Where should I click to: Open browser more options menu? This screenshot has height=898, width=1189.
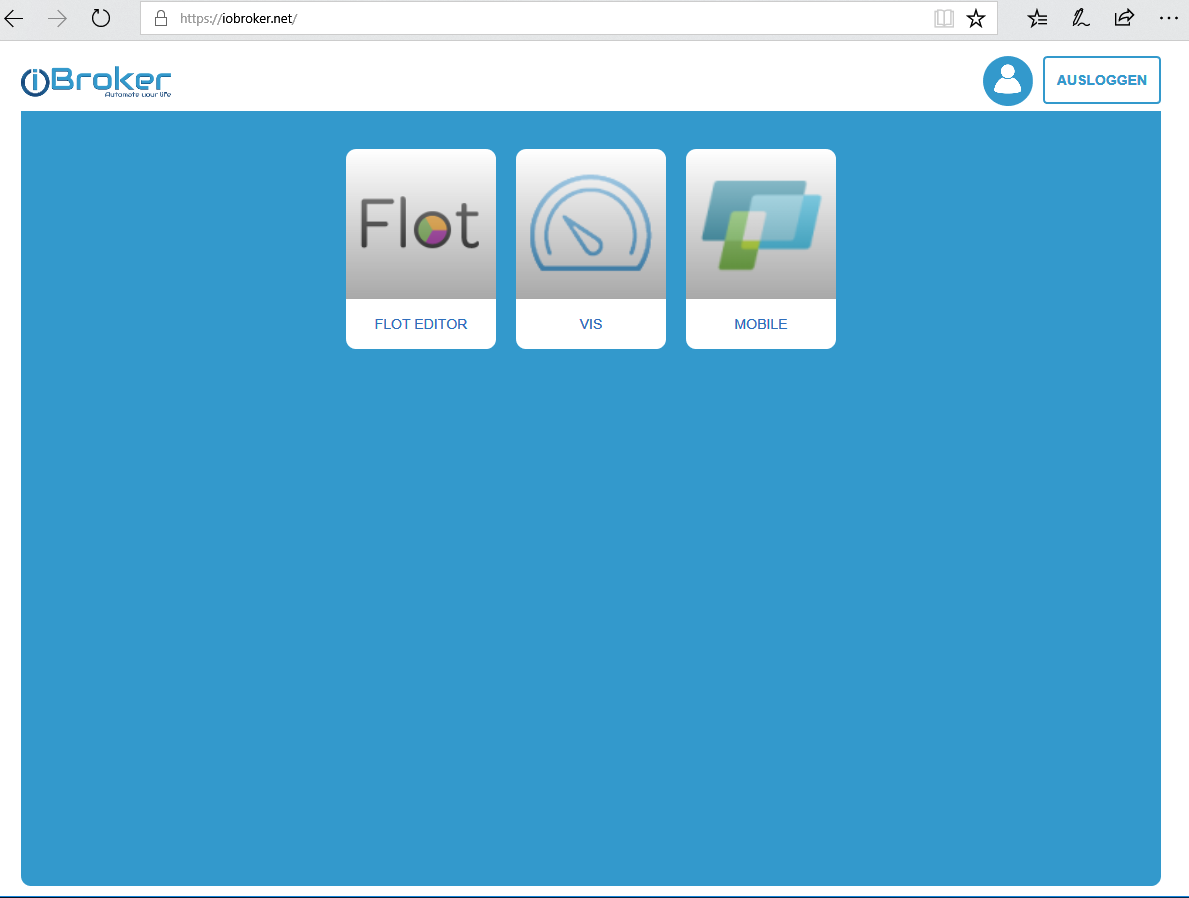(x=1169, y=18)
